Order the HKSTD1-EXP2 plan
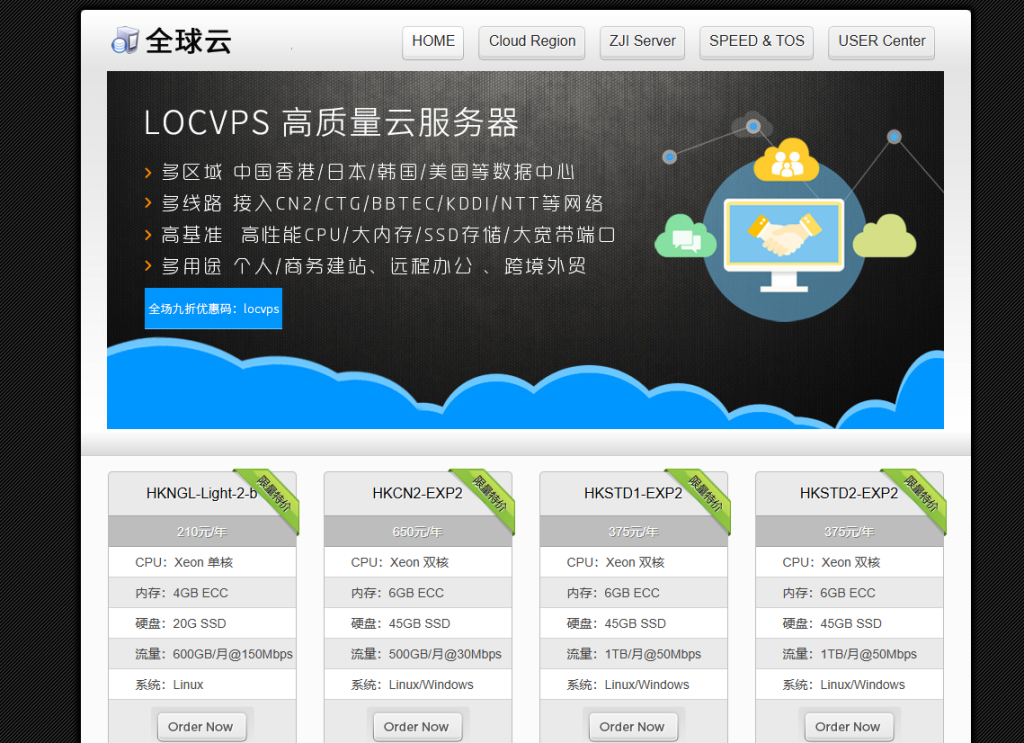Viewport: 1024px width, 743px height. pos(632,727)
